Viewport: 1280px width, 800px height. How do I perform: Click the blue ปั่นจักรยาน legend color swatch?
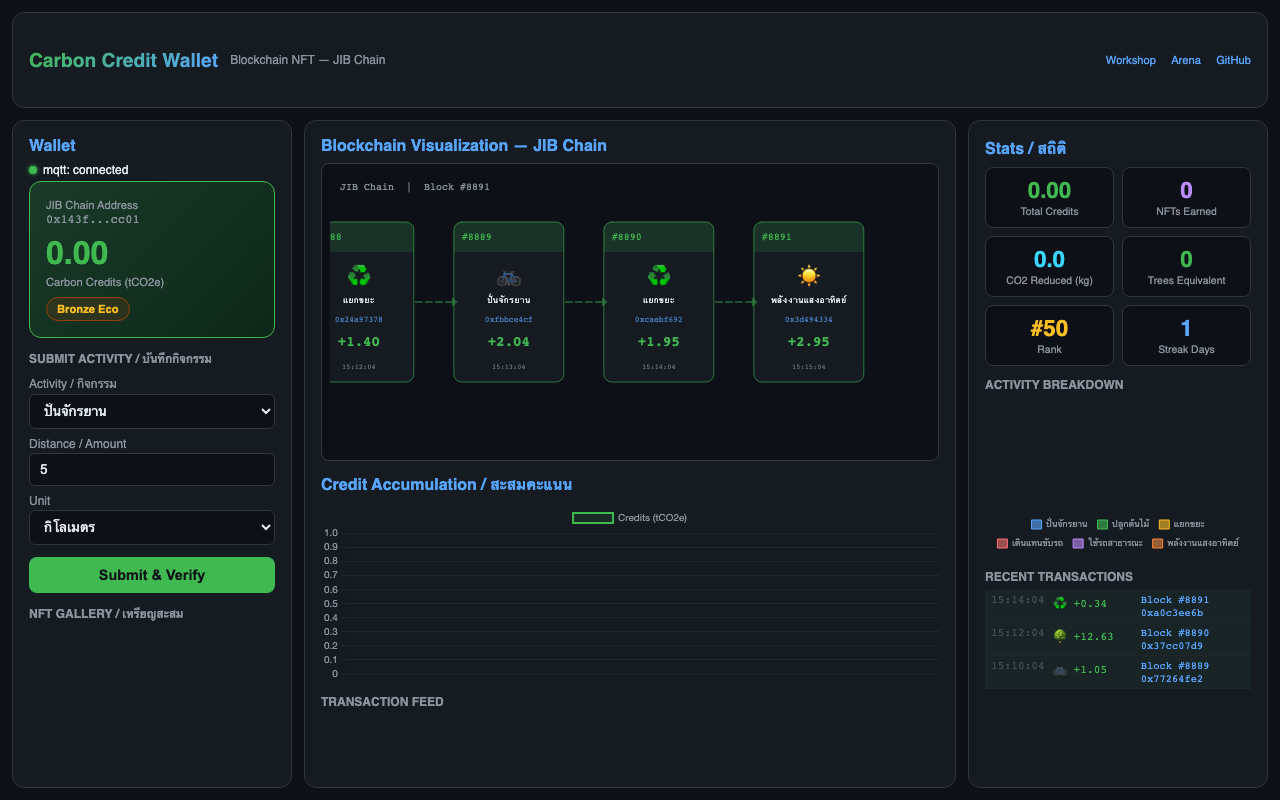(x=1036, y=524)
